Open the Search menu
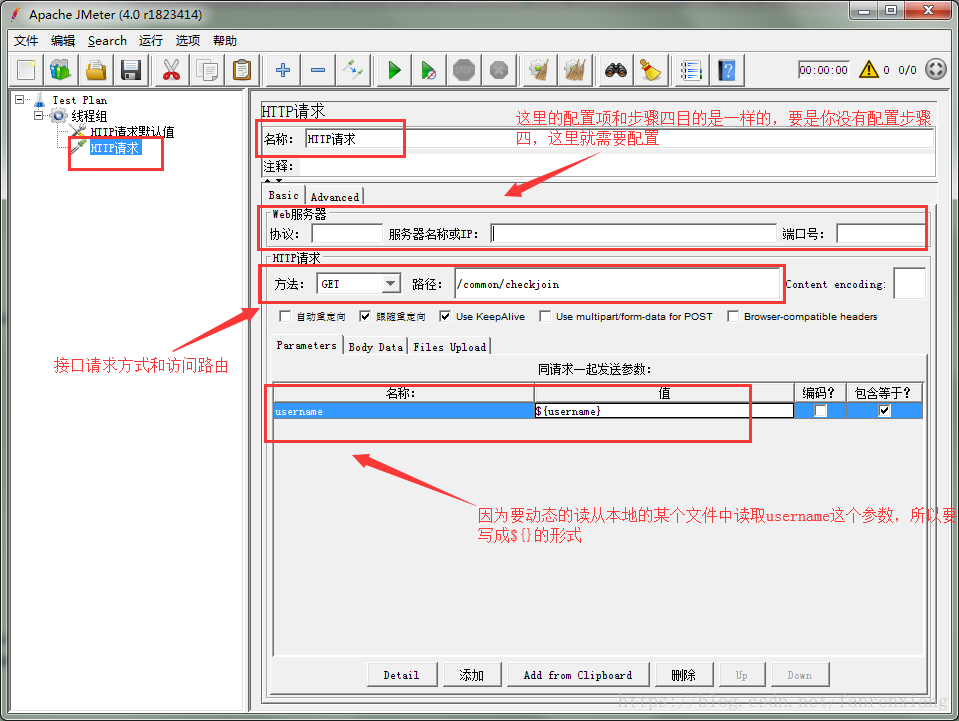This screenshot has width=959, height=721. (x=107, y=41)
